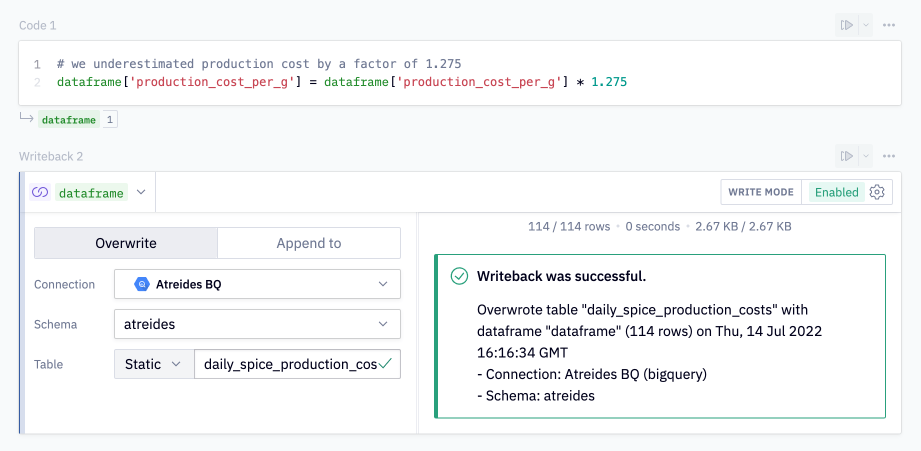Viewport: 921px width, 451px height.
Task: Click the purple link icon beside dataframe selector
Action: pyautogui.click(x=40, y=193)
